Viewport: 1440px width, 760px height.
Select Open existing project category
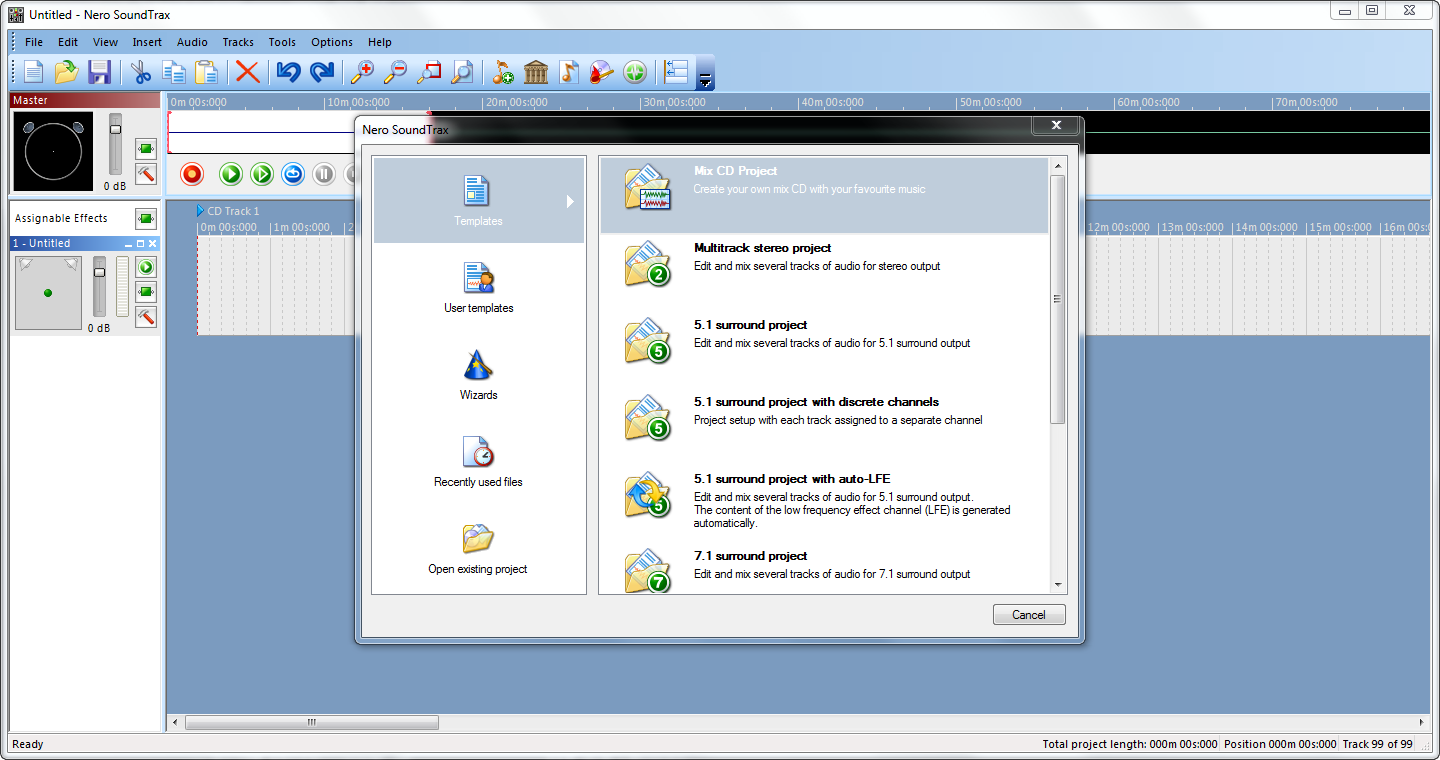[478, 550]
